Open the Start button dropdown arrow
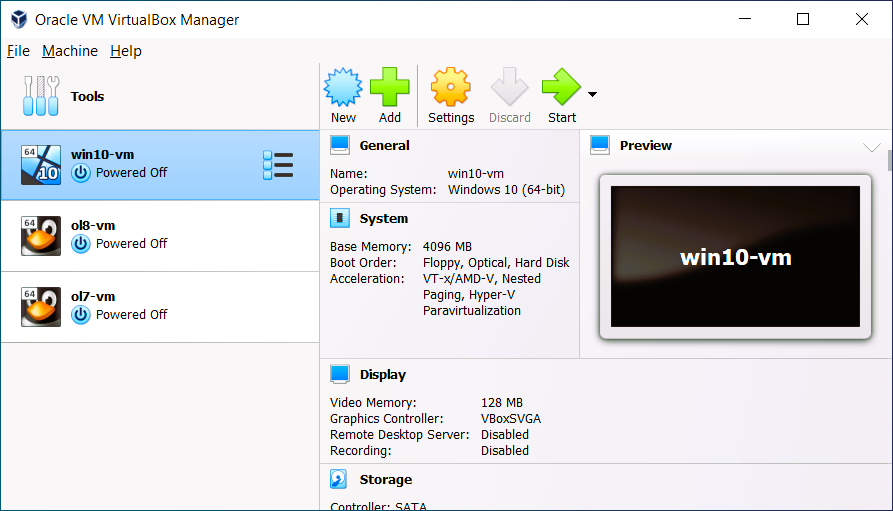Screen dimensions: 893x511 click(x=592, y=95)
